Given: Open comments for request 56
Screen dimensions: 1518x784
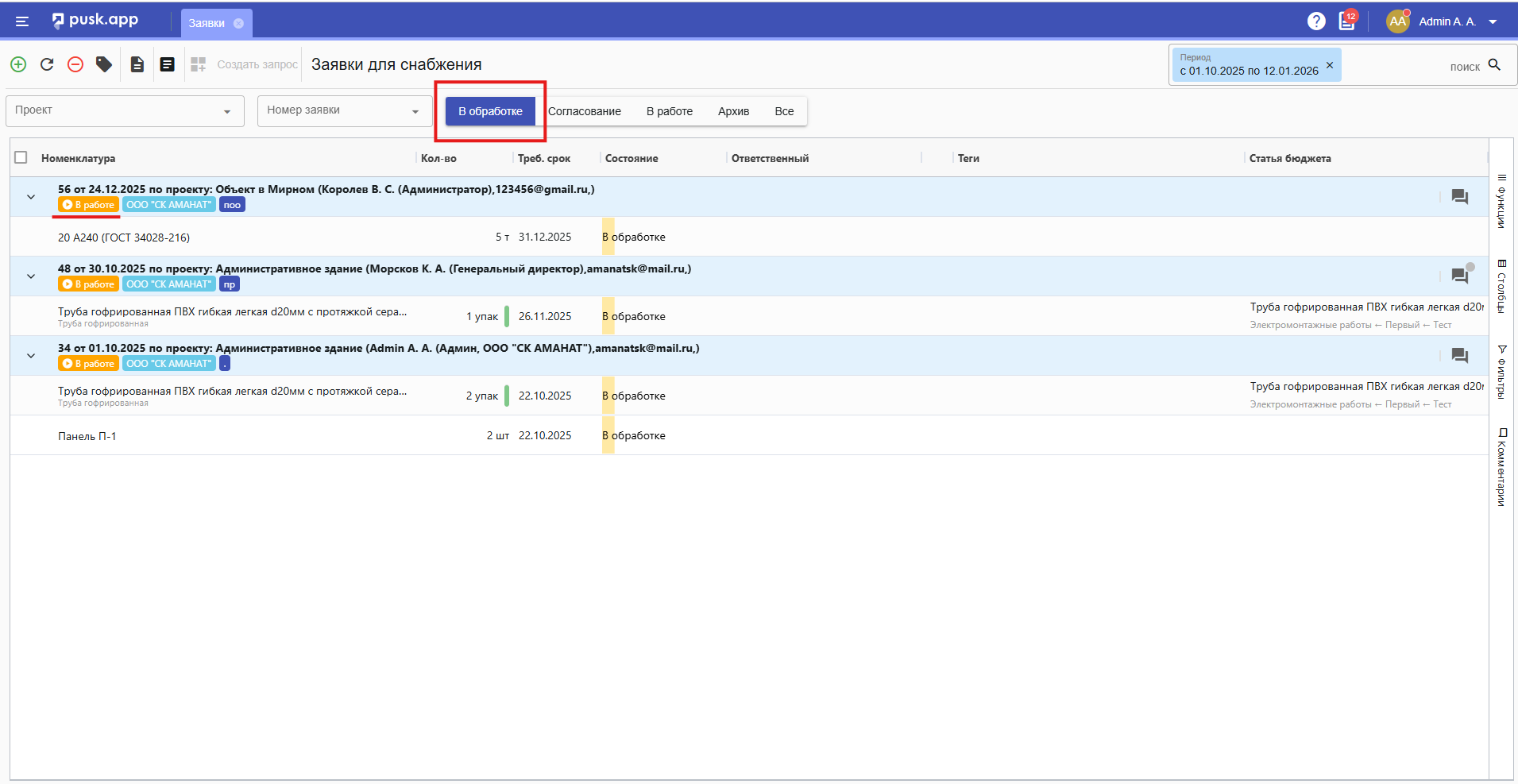Looking at the screenshot, I should click(1459, 196).
